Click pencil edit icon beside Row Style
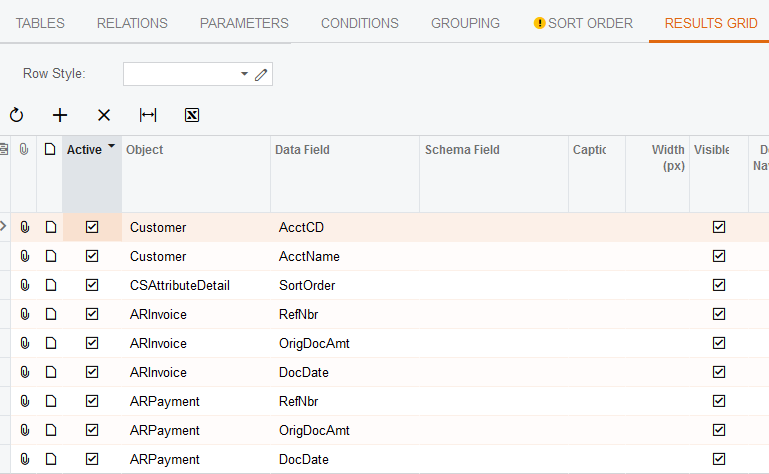The image size is (769, 474). pos(262,74)
